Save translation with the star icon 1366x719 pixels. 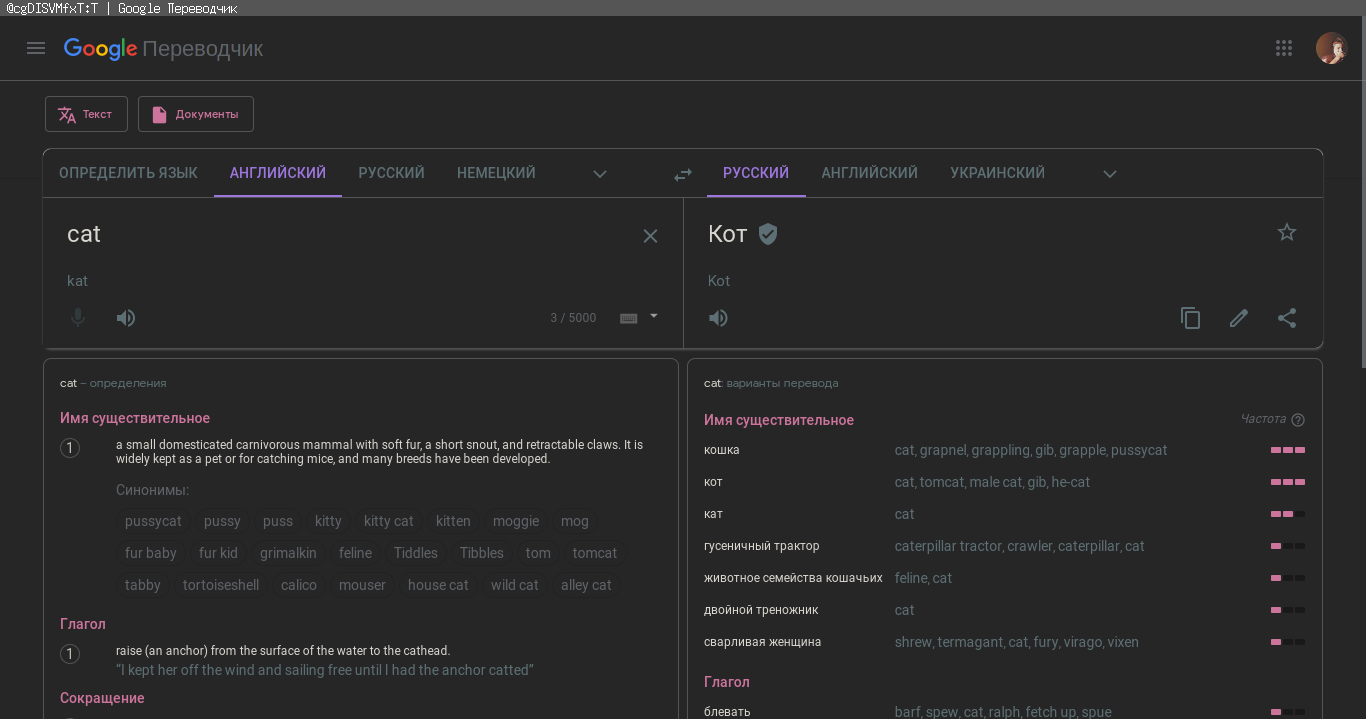point(1287,232)
